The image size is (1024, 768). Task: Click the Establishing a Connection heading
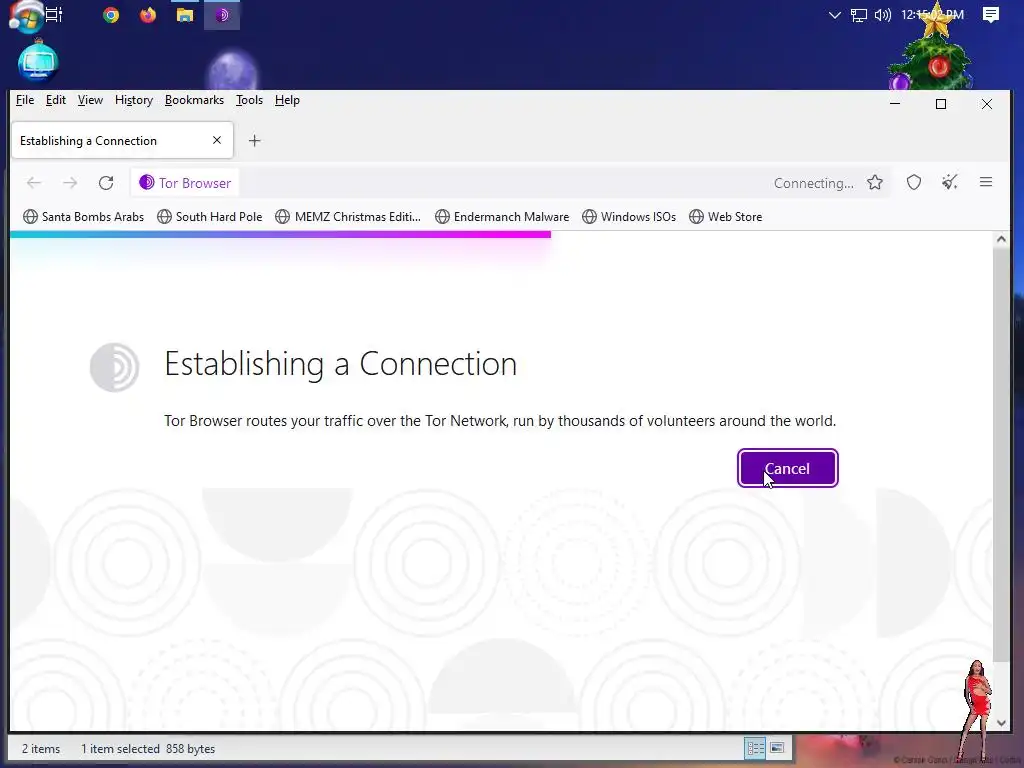[x=340, y=364]
